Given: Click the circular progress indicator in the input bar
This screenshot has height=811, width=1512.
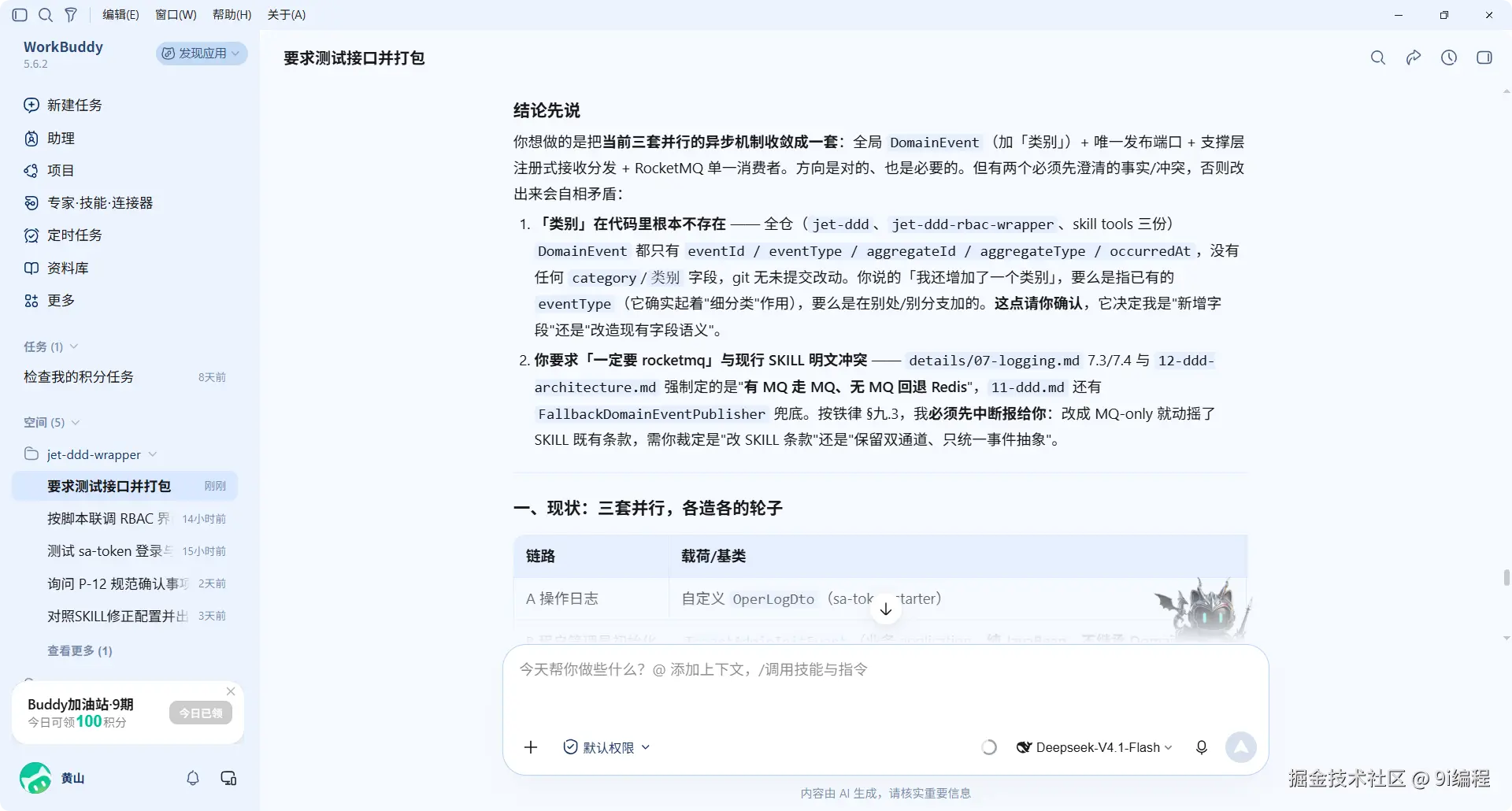Looking at the screenshot, I should 989,747.
